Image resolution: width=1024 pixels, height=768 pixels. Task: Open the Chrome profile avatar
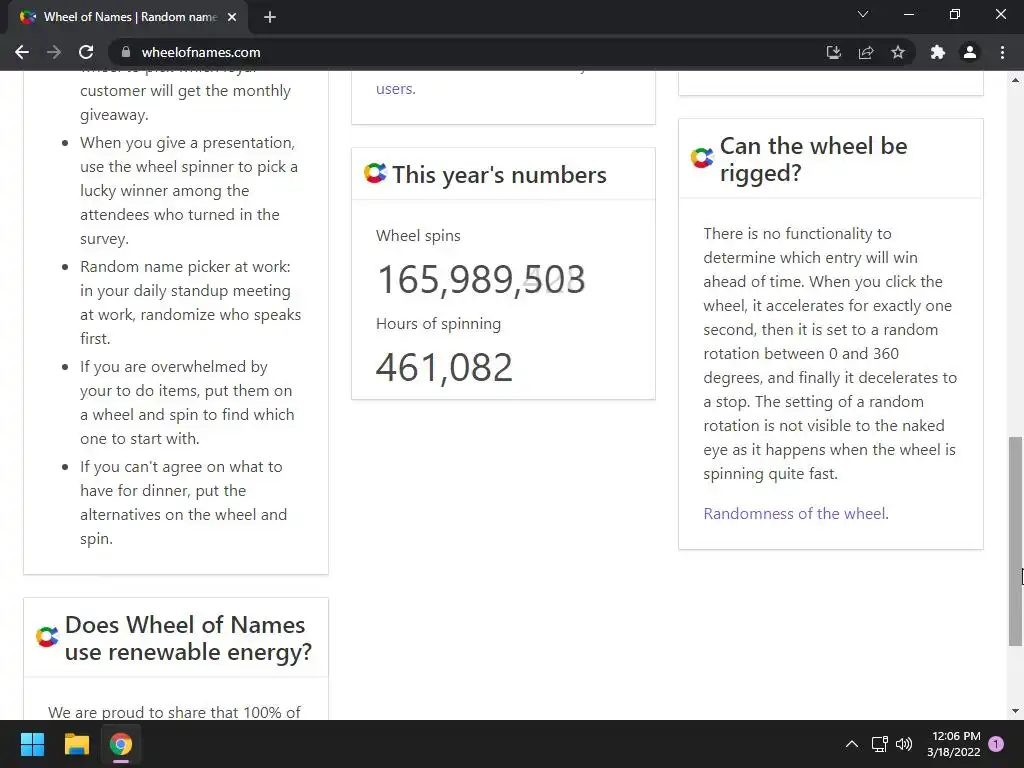(970, 52)
